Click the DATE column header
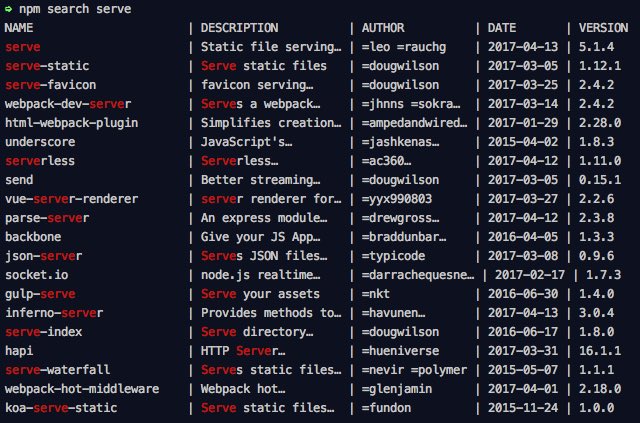This screenshot has width=640, height=423. 499,28
